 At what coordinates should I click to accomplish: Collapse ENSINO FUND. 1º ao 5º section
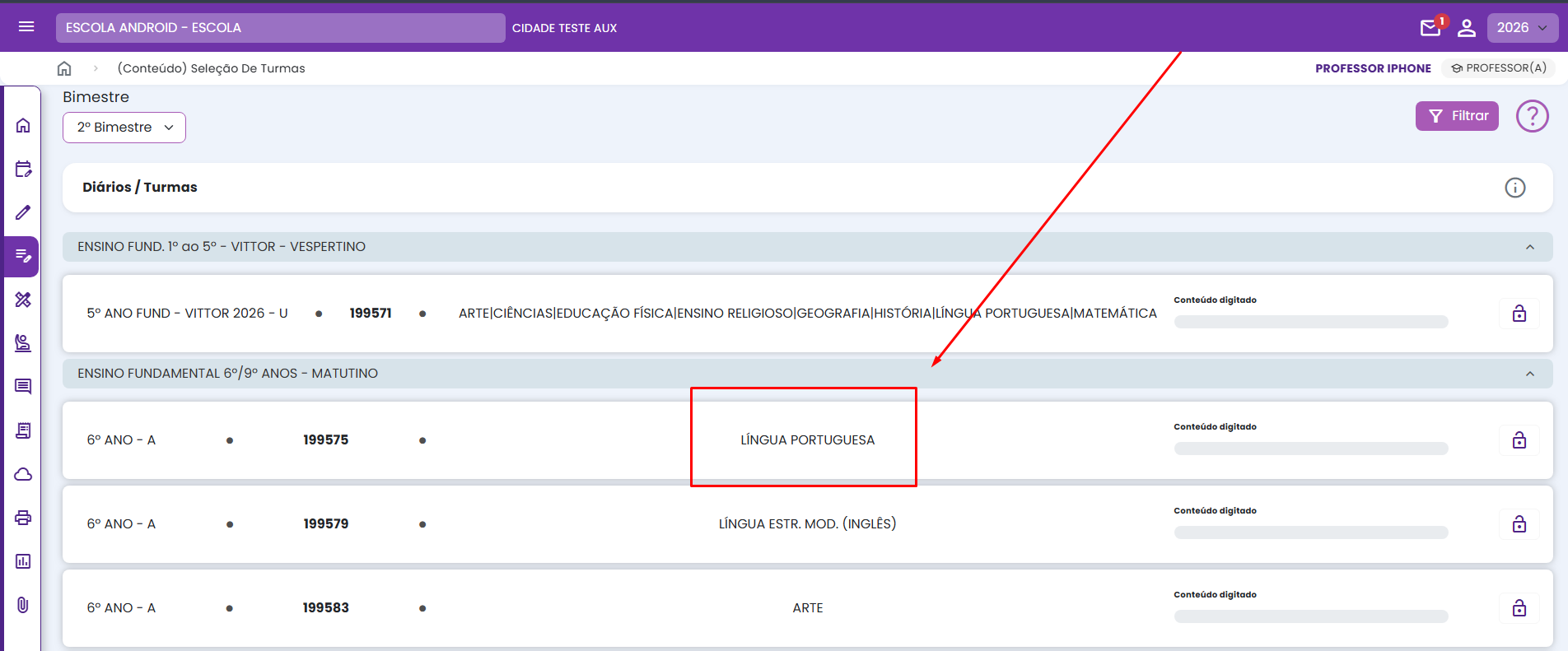tap(1529, 247)
